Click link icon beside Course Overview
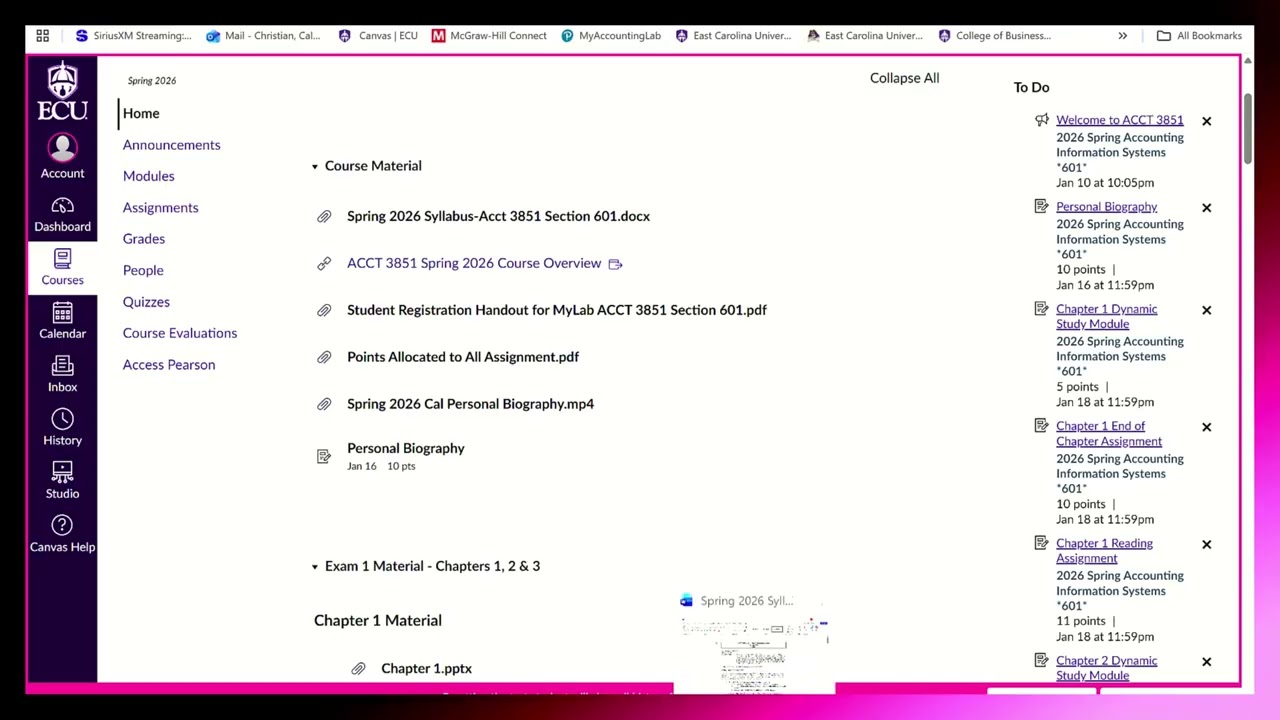 (324, 264)
